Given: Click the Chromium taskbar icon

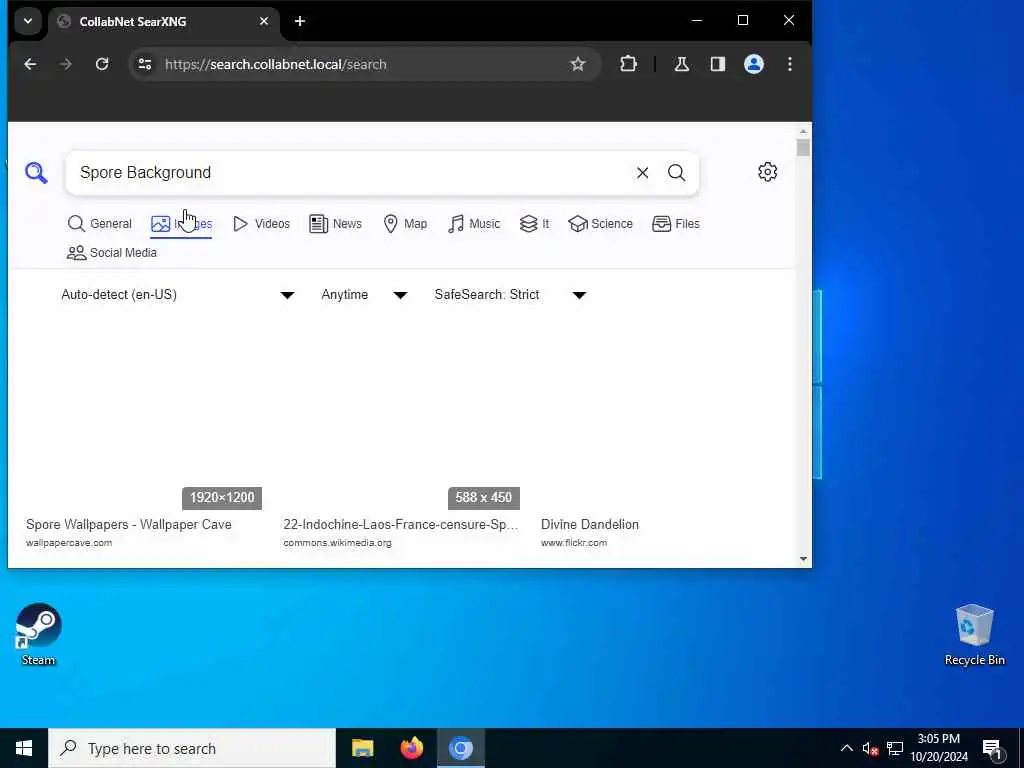Looking at the screenshot, I should coord(460,748).
